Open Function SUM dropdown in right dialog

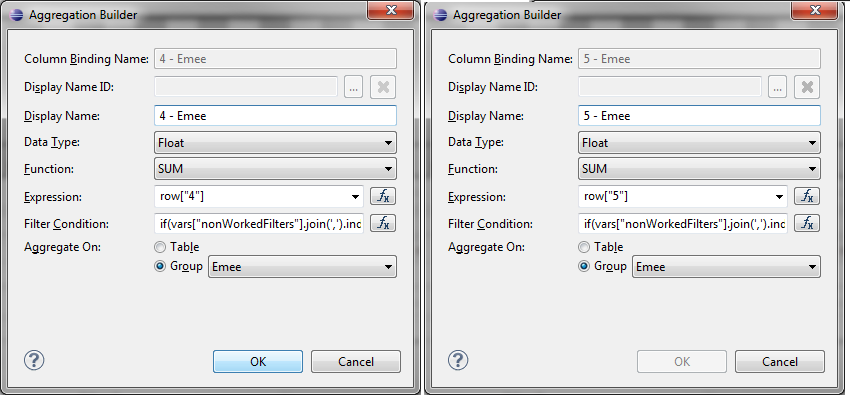699,169
